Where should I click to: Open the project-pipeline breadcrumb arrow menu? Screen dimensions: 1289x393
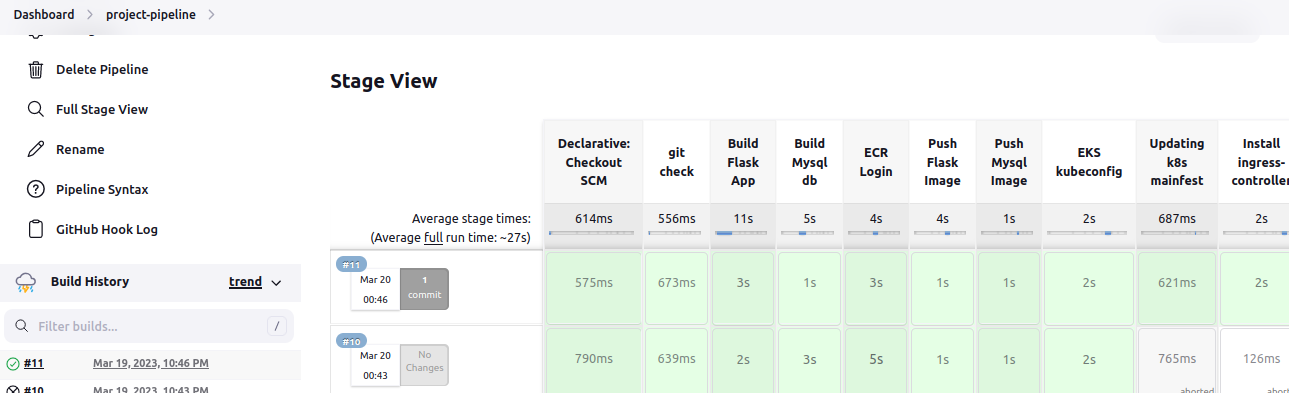pos(212,15)
